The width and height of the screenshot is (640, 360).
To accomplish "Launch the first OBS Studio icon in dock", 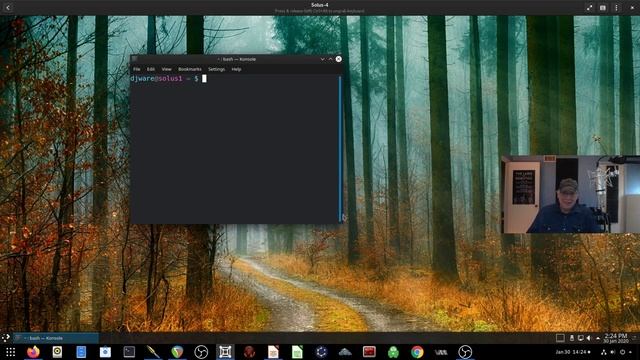I will pos(201,352).
